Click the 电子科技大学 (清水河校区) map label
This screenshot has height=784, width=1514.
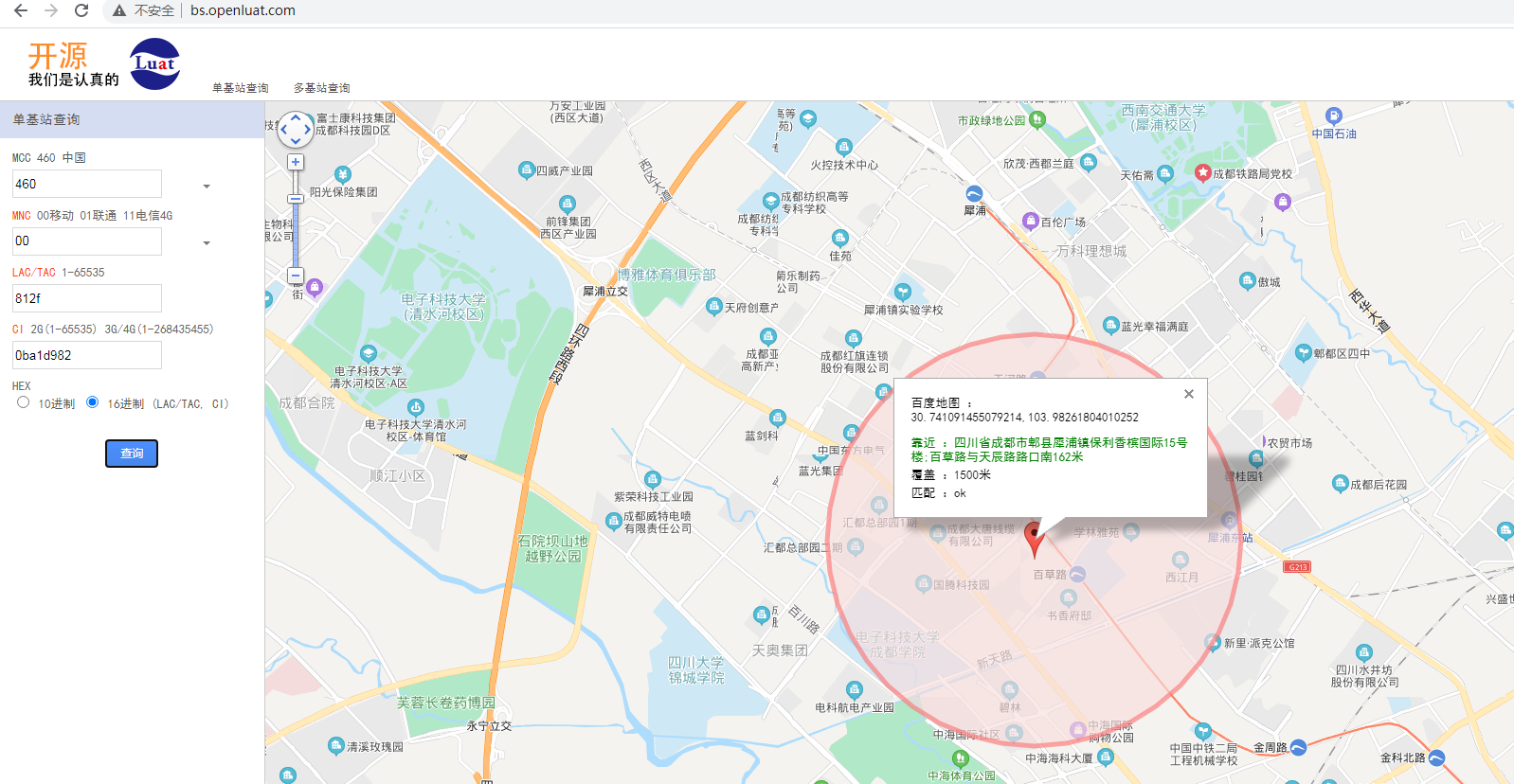[443, 307]
